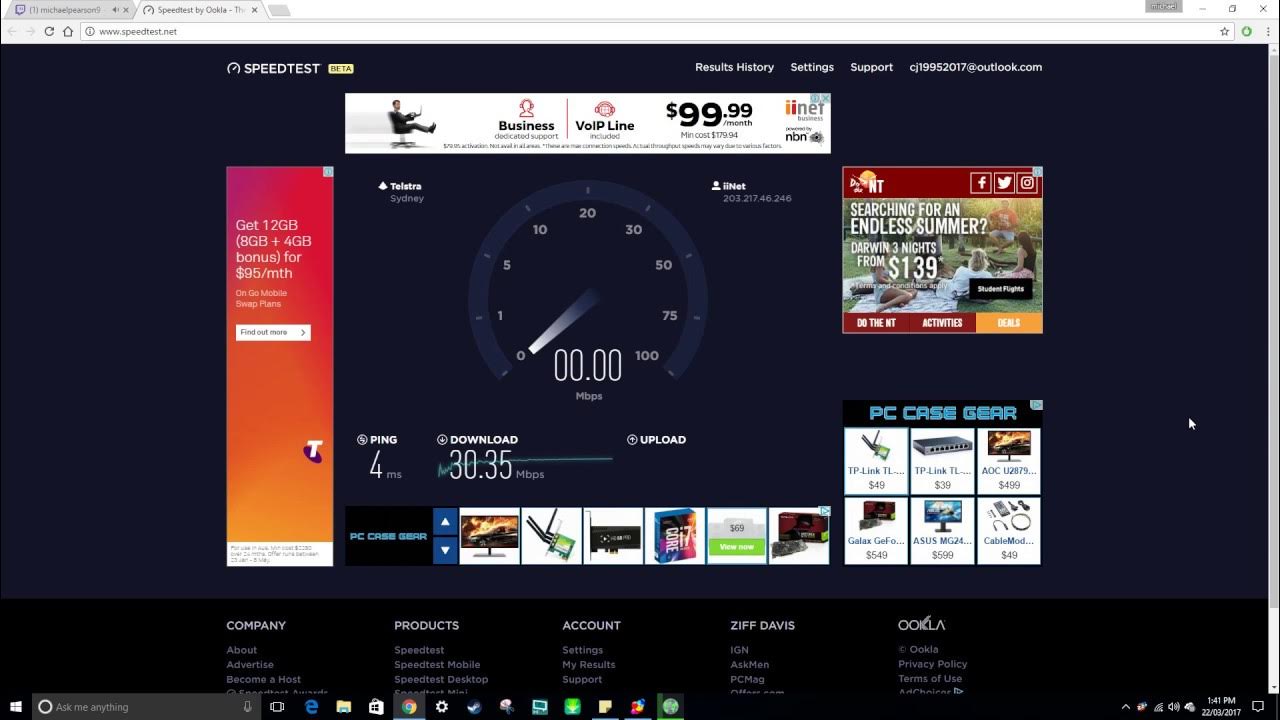
Task: Open the Windows Start menu
Action: [x=15, y=706]
